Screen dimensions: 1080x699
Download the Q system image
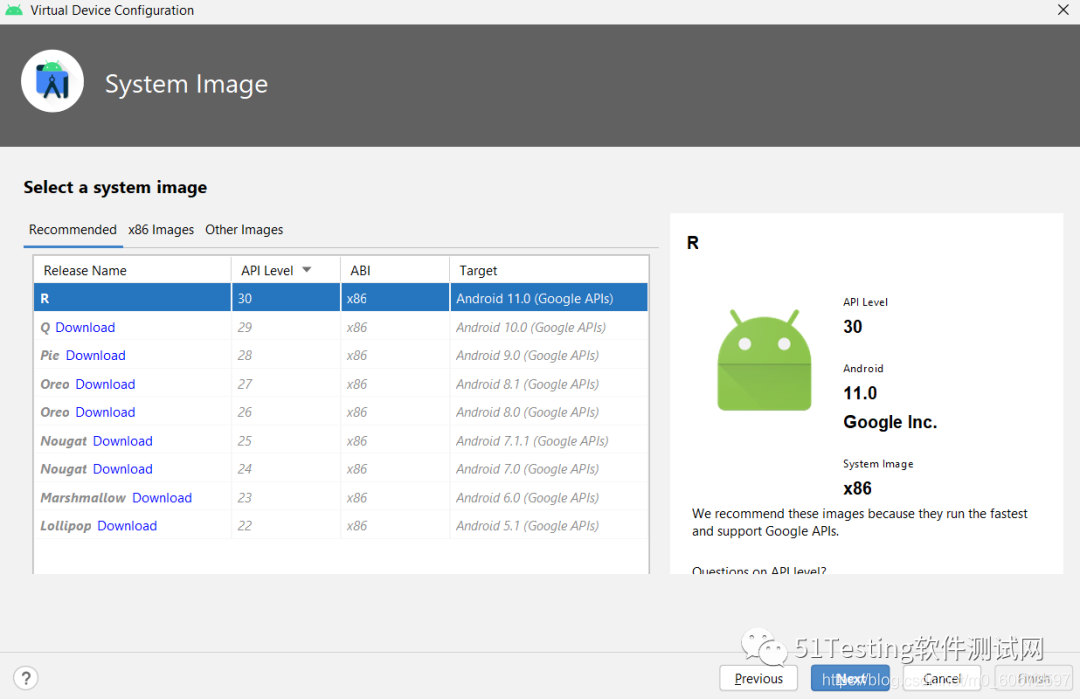click(x=85, y=327)
